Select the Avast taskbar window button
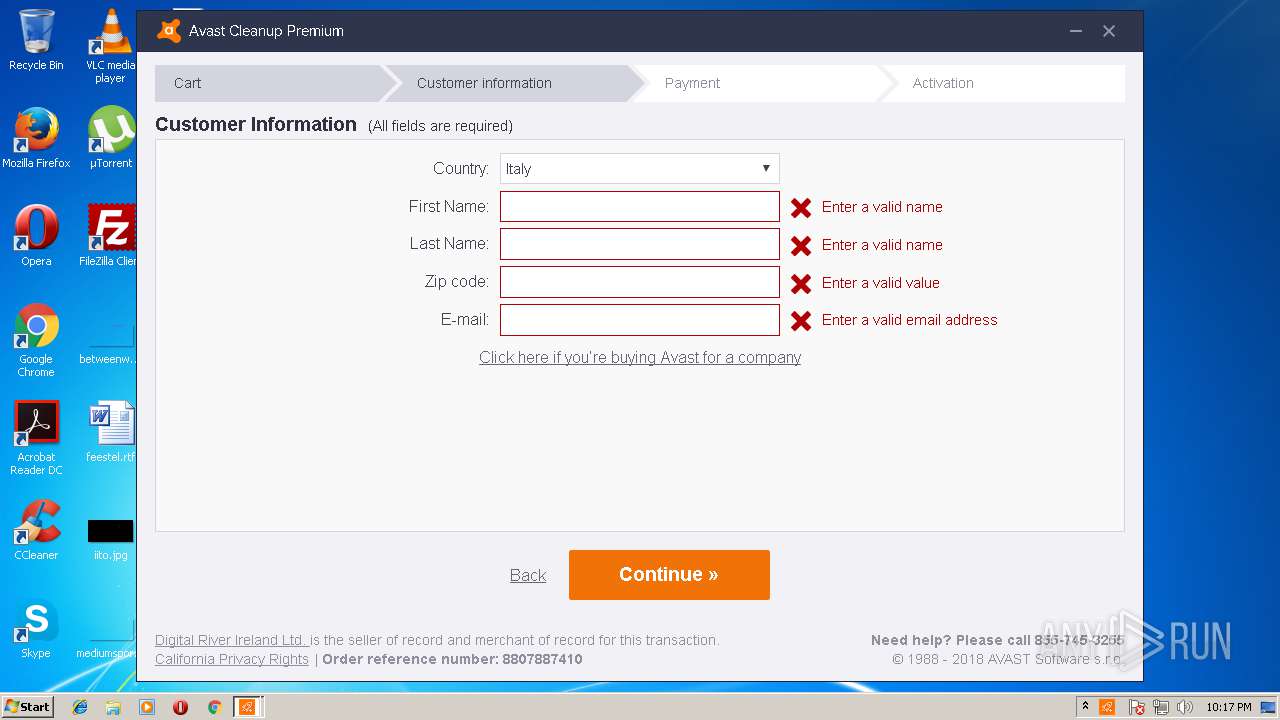This screenshot has height=720, width=1280. [247, 707]
